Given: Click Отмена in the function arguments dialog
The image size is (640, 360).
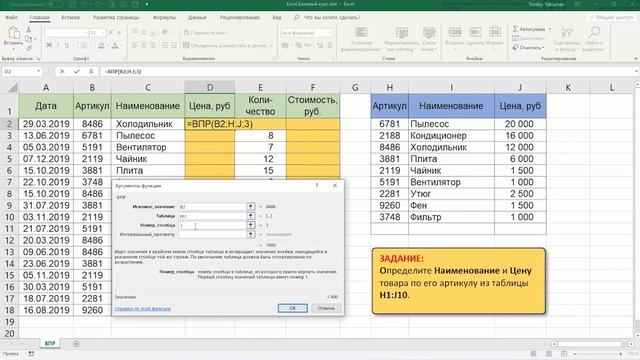Looking at the screenshot, I should tap(326, 308).
